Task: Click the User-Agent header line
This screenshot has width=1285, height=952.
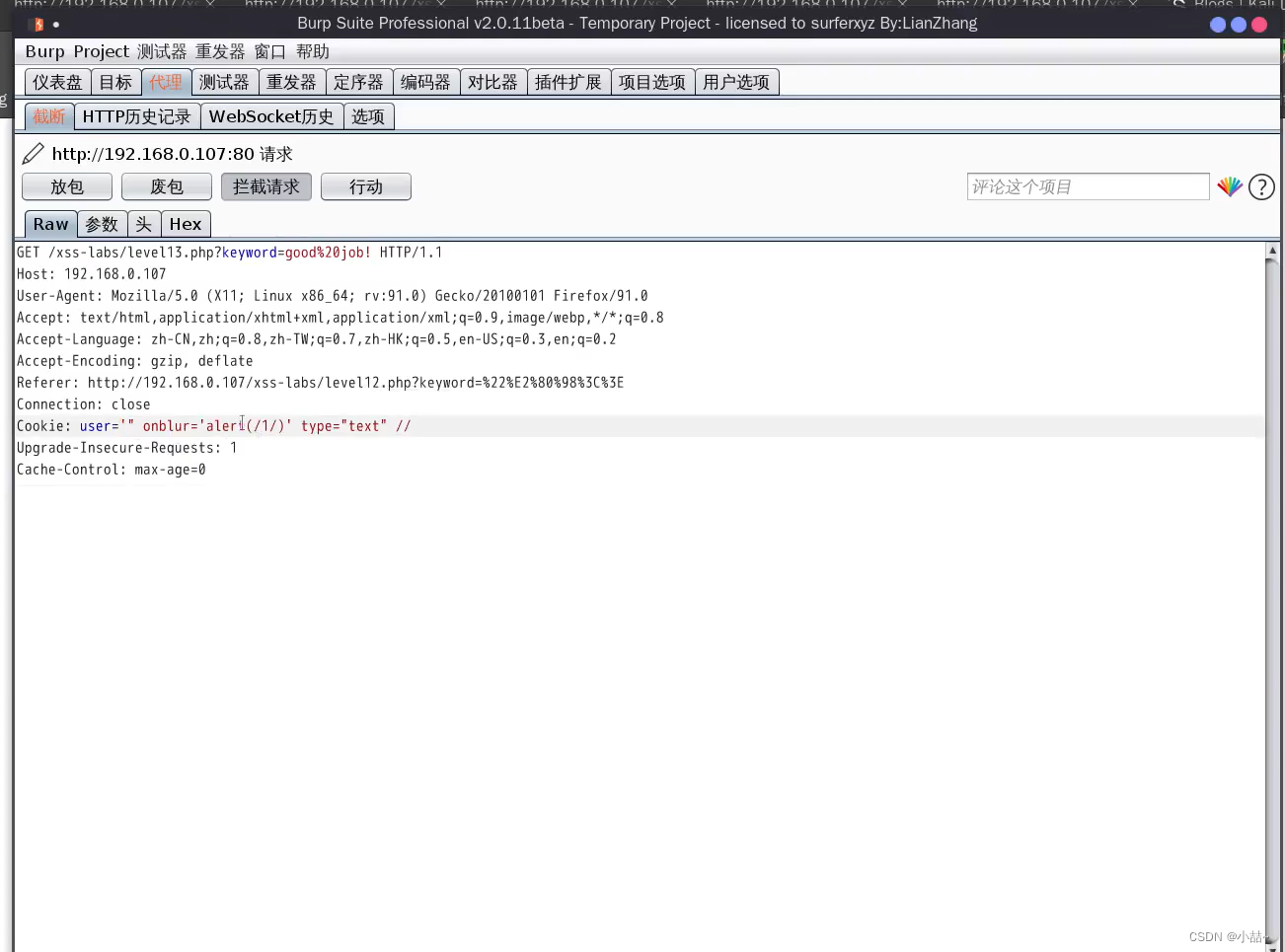Action: [333, 296]
